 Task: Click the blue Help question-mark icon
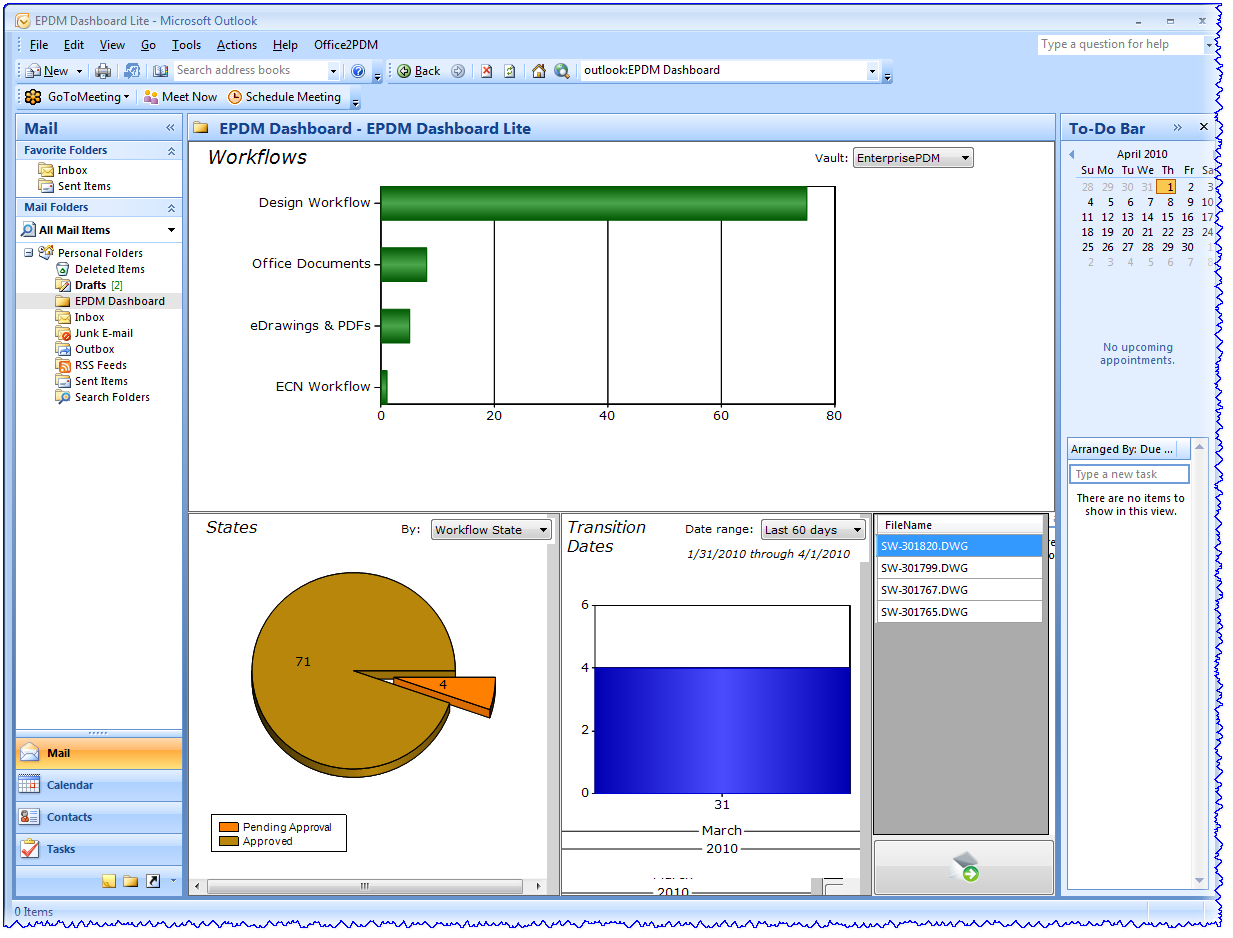[x=358, y=71]
